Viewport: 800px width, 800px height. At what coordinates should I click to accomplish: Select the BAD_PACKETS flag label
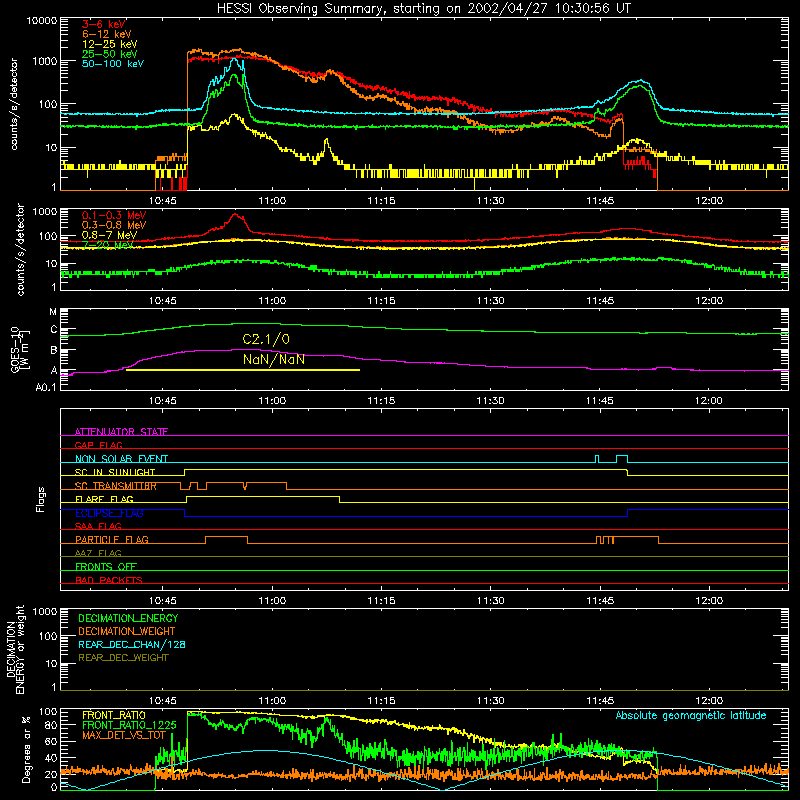(x=109, y=580)
